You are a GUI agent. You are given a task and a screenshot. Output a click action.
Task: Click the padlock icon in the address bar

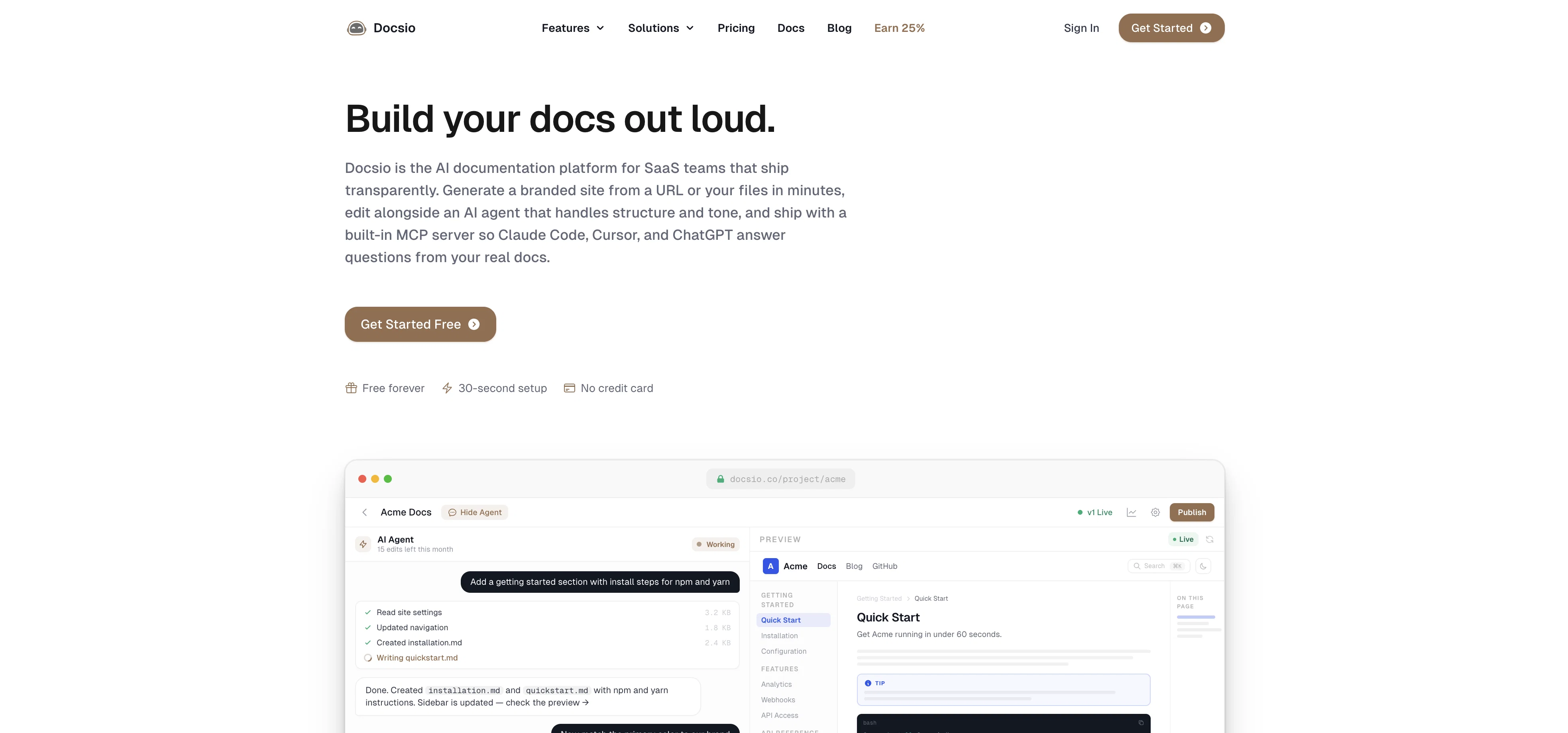coord(721,479)
